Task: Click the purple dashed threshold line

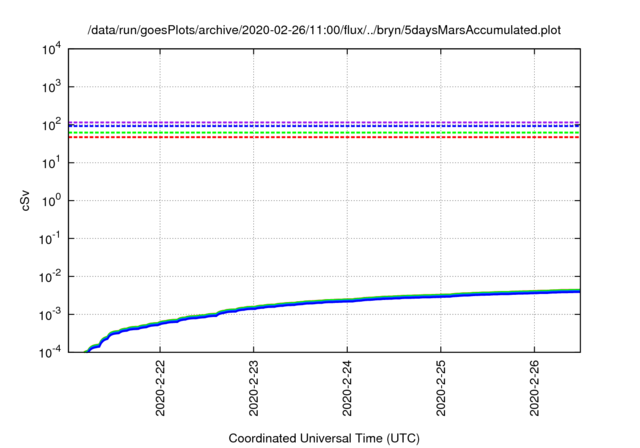Action: 324,122
